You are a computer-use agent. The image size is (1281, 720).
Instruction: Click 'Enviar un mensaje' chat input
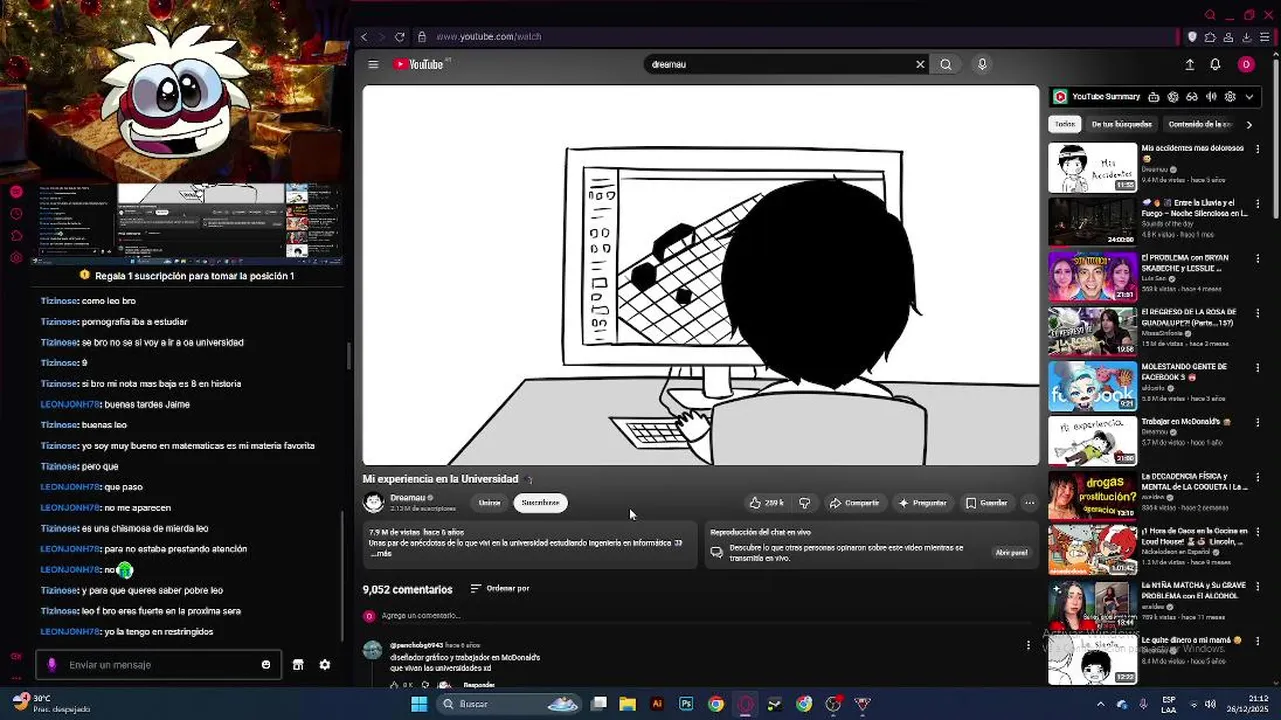[160, 665]
